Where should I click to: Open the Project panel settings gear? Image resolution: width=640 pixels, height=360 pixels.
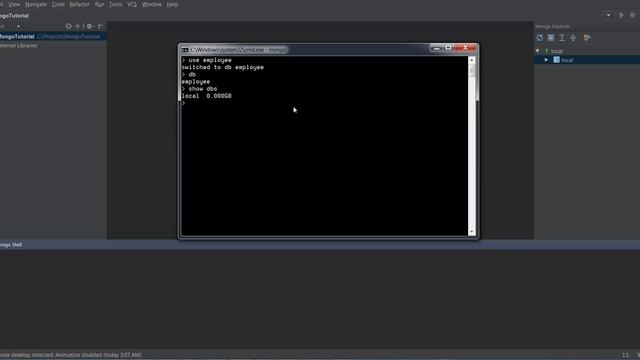89,26
